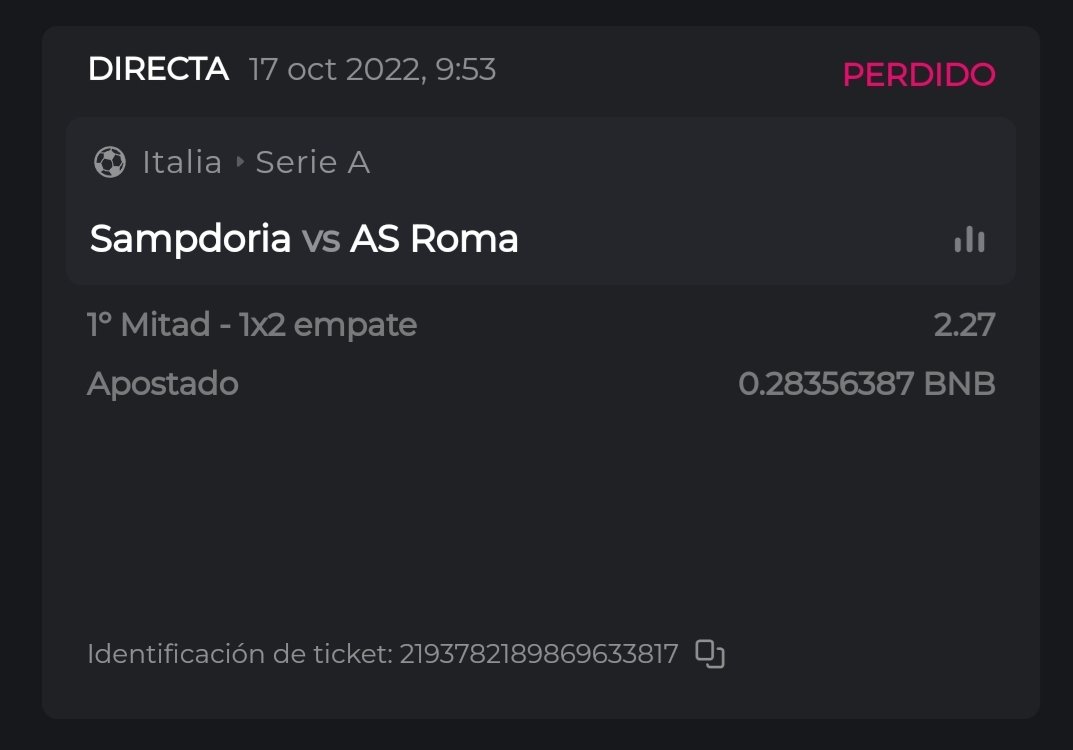Open the Italia country link

182,162
